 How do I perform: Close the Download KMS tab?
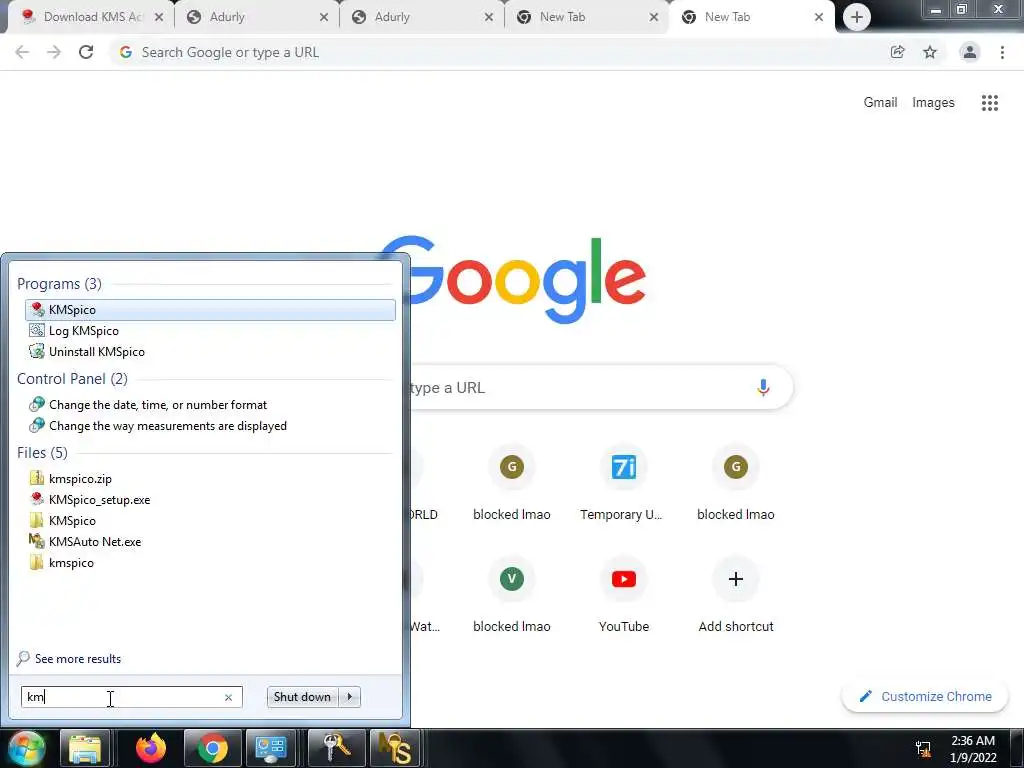(159, 18)
